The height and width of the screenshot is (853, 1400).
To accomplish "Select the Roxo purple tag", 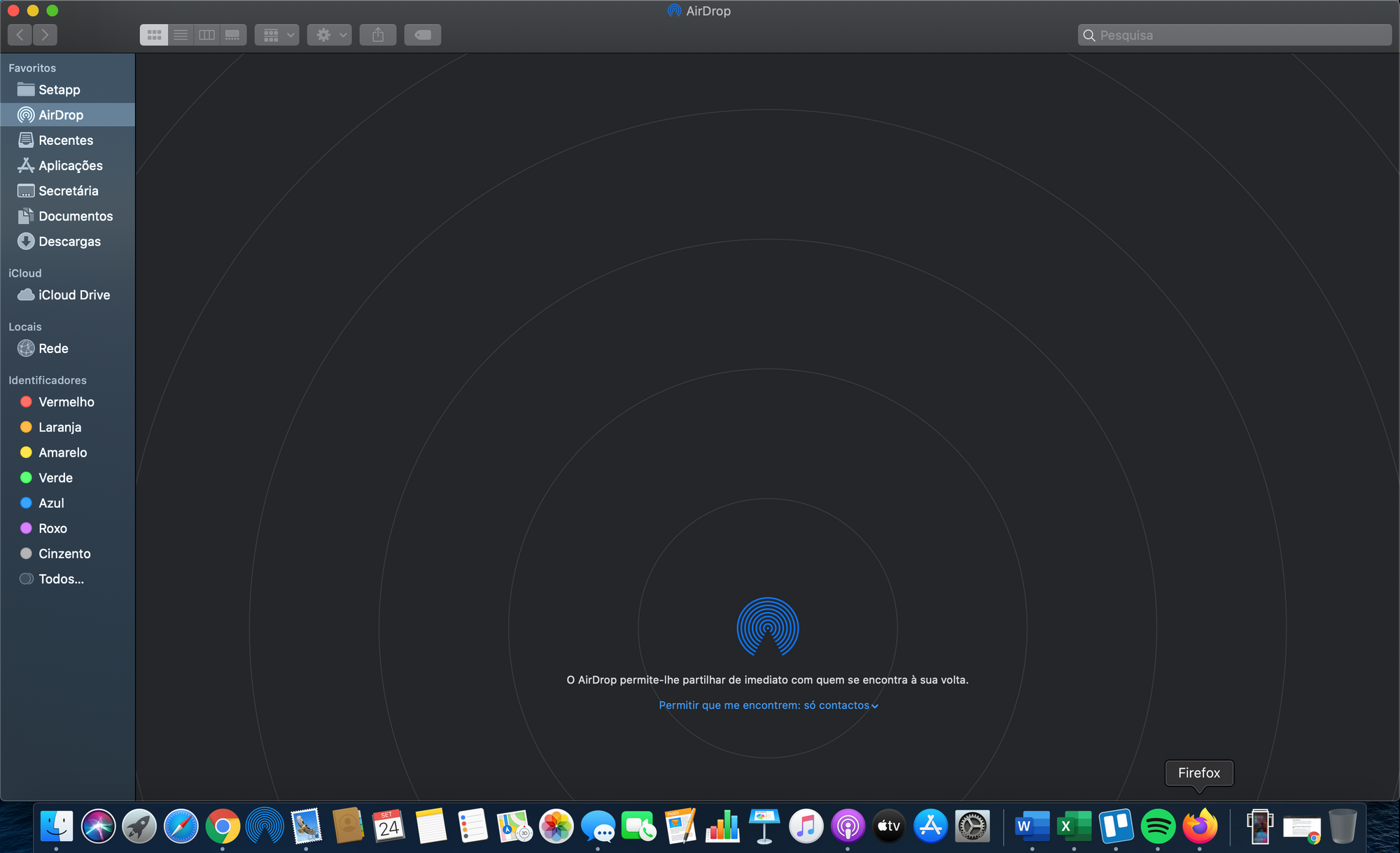I will [67, 528].
